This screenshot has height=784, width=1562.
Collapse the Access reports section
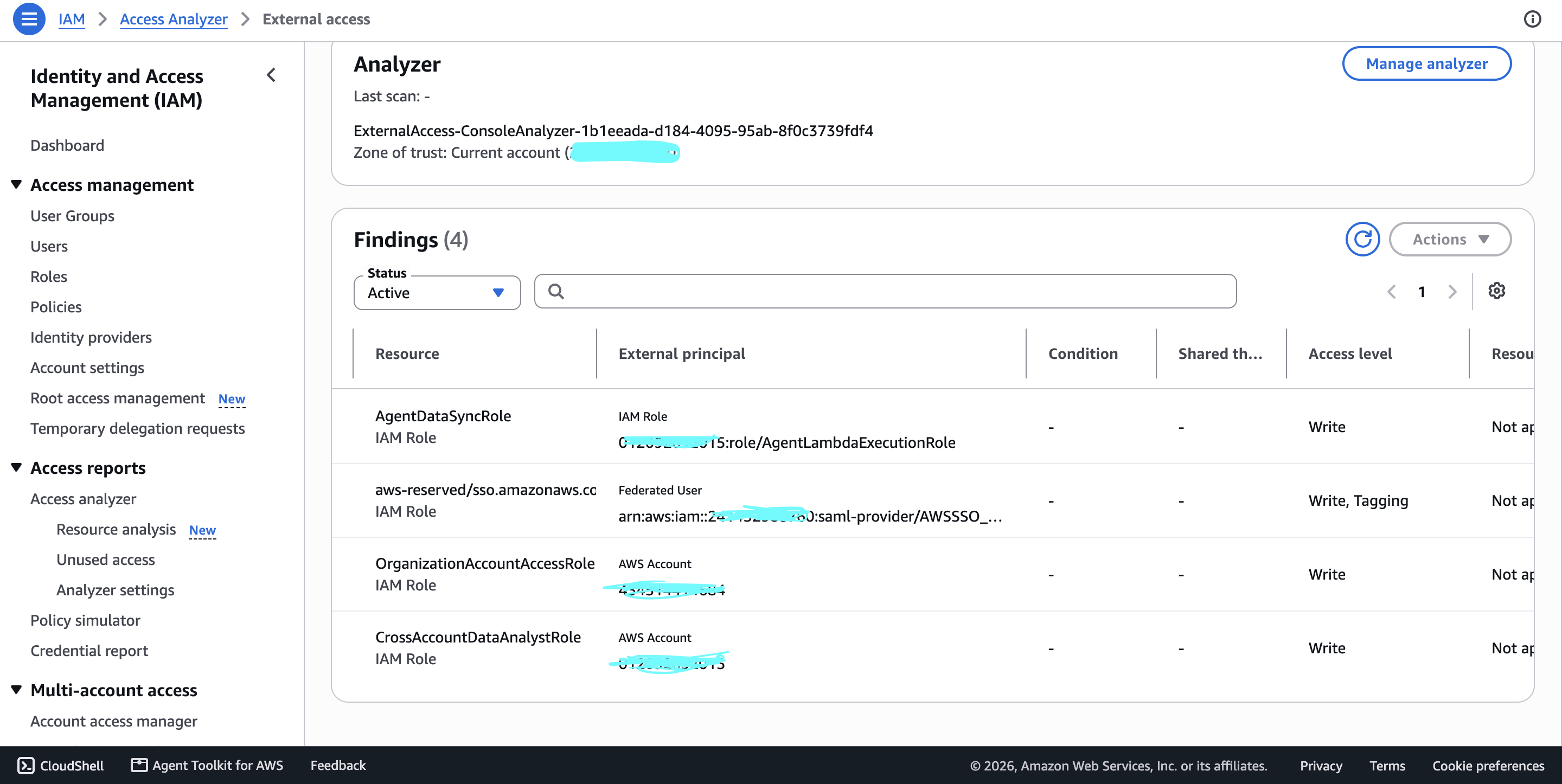pos(16,467)
